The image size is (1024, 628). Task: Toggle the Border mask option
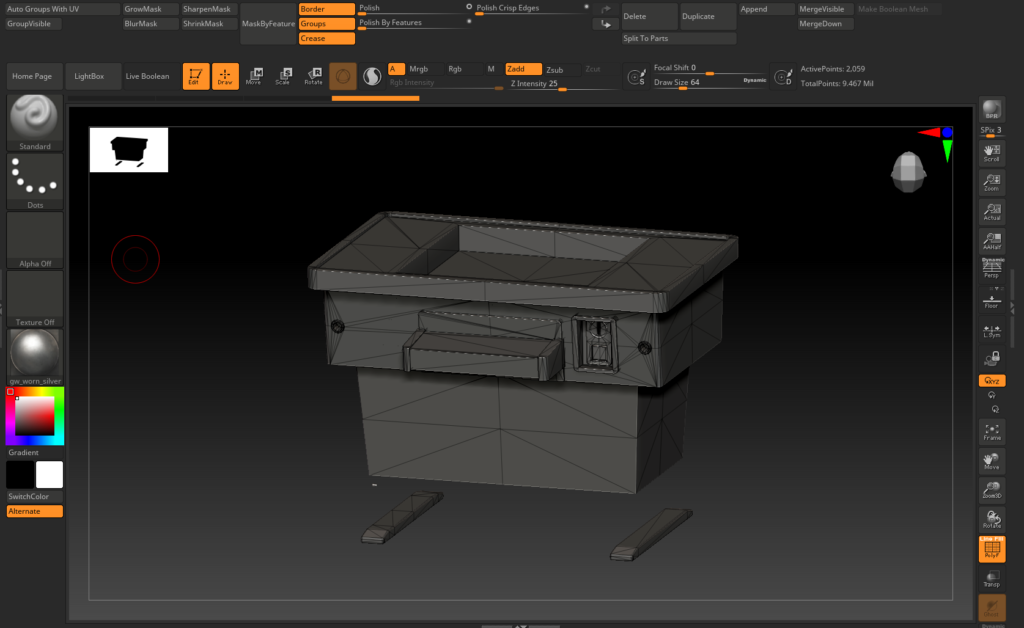pos(326,9)
